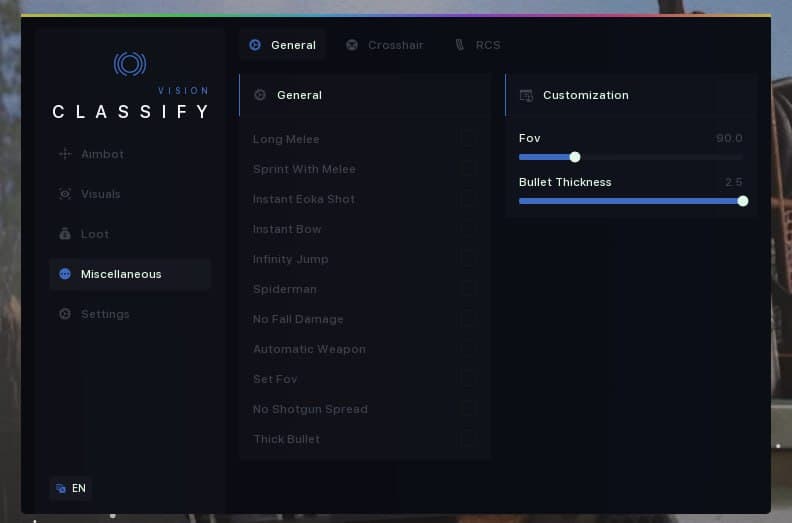Enable the Long Melee checkbox
The image size is (792, 523).
point(469,139)
